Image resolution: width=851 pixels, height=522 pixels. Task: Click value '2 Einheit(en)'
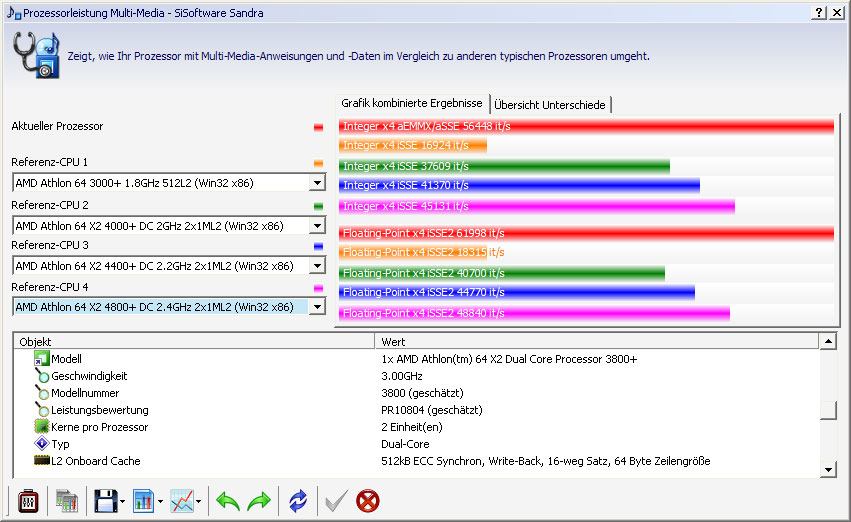pos(412,426)
